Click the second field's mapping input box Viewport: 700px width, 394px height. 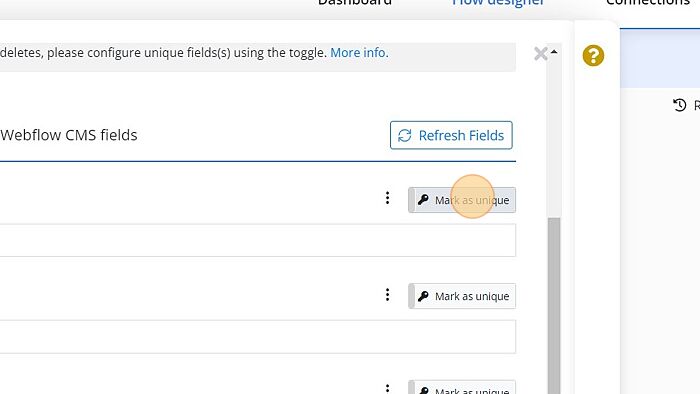tap(258, 336)
